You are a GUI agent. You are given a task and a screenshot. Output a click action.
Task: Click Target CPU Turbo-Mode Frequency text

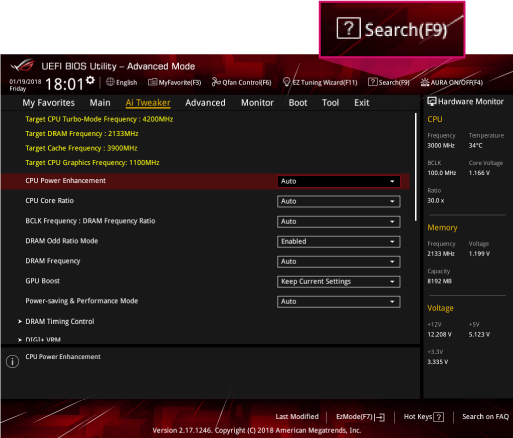(x=99, y=119)
